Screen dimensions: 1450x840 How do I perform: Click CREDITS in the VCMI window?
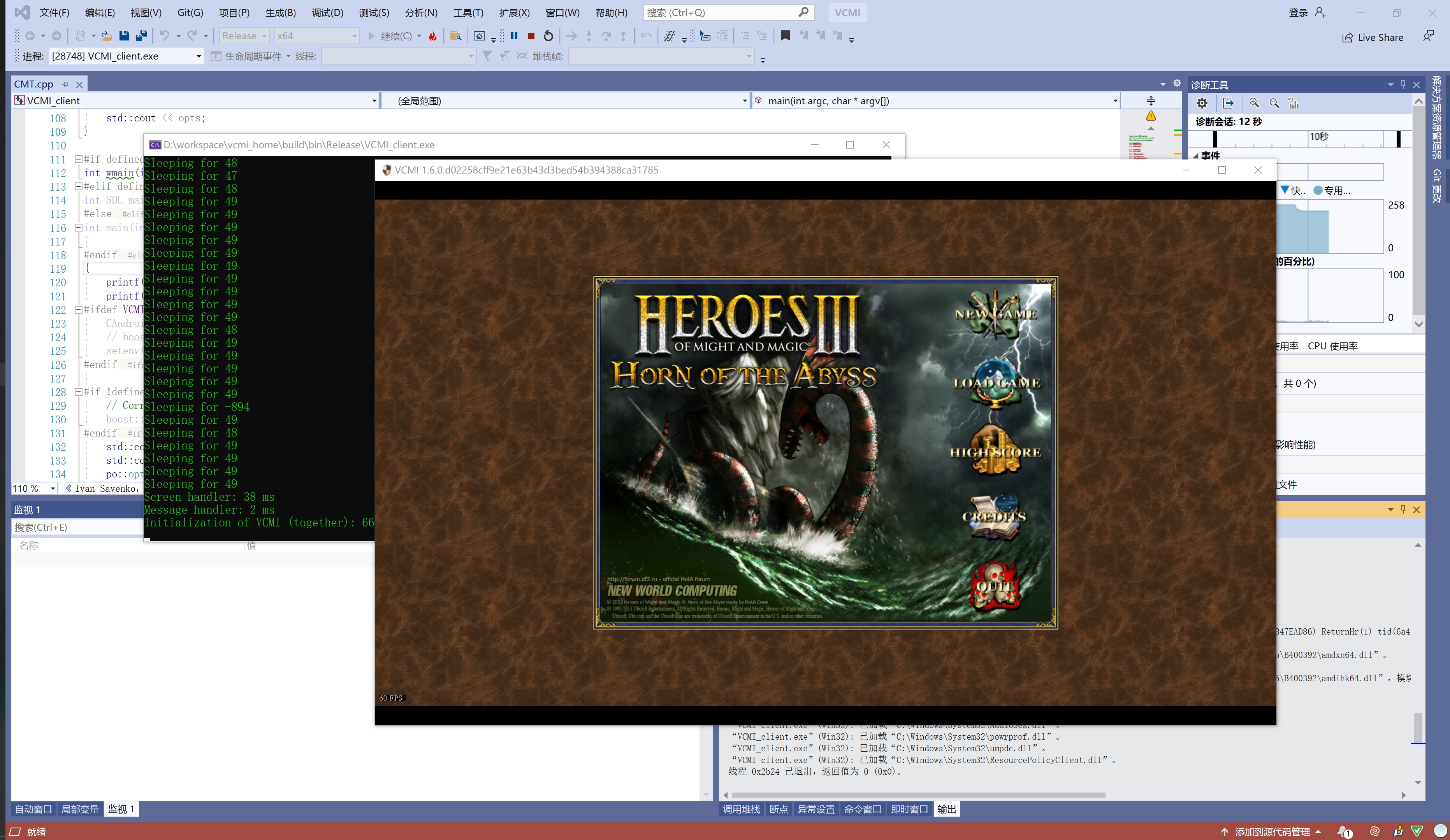pyautogui.click(x=994, y=517)
